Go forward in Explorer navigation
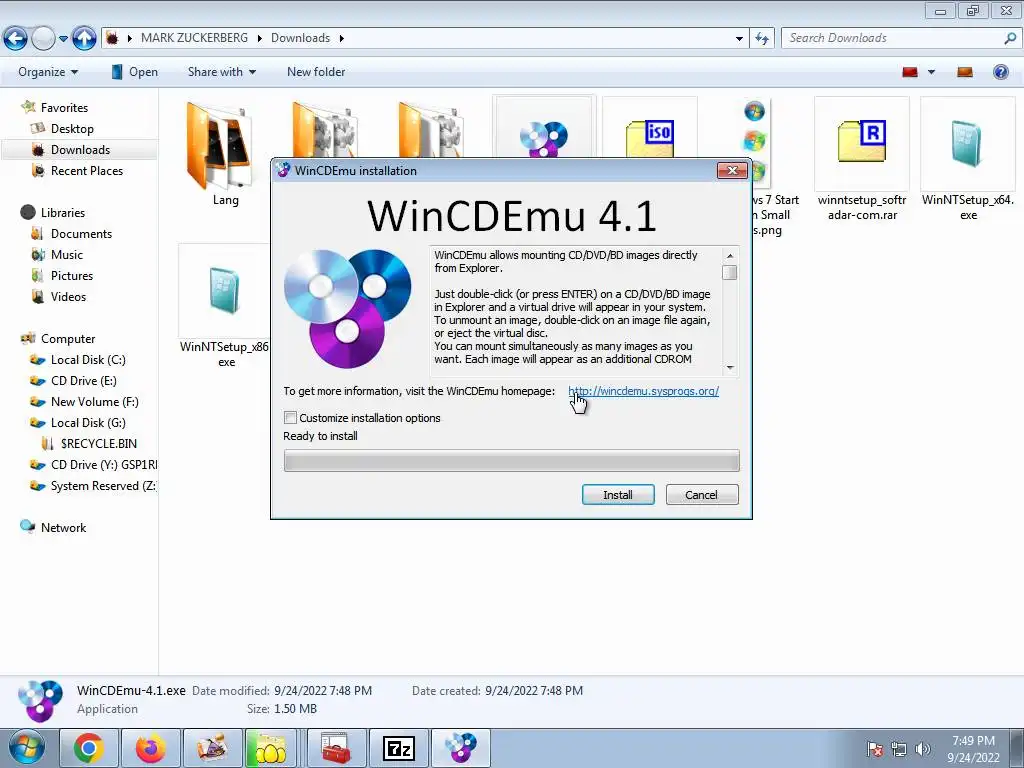The image size is (1024, 768). coord(44,38)
